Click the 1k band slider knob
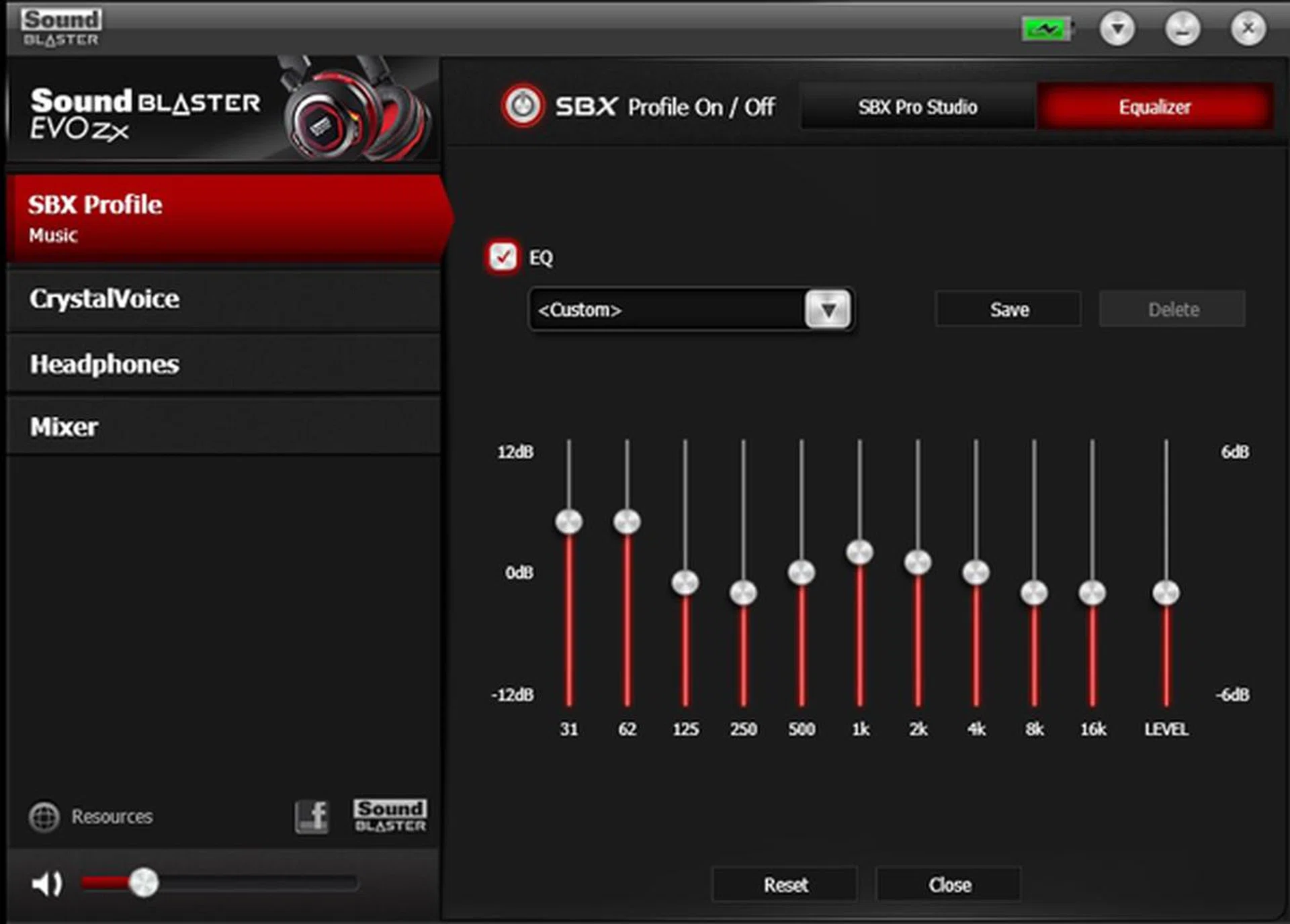Screen dimensions: 1290x924 [x=859, y=553]
